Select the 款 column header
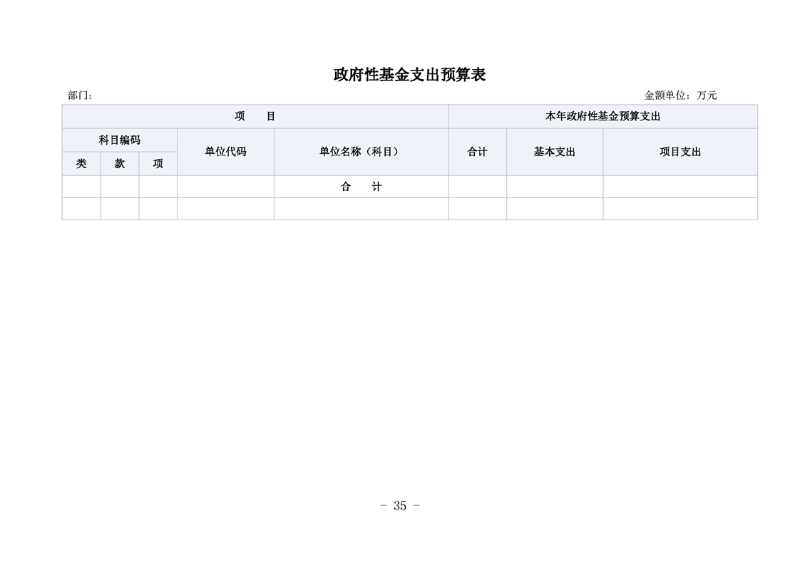This screenshot has height=565, width=800. pyautogui.click(x=119, y=163)
